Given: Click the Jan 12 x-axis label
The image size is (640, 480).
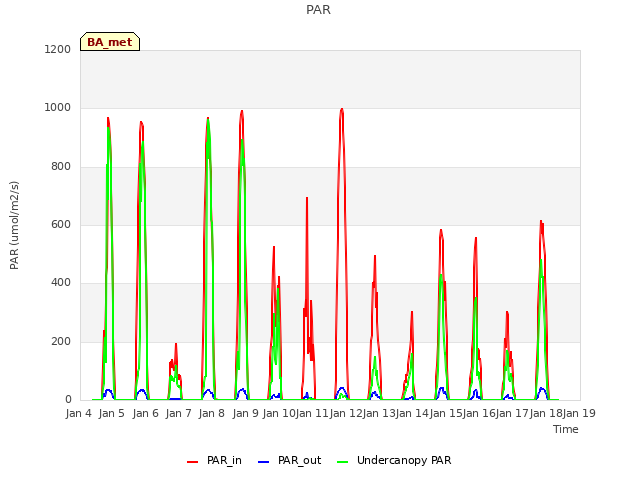Looking at the screenshot, I should 345,413.
